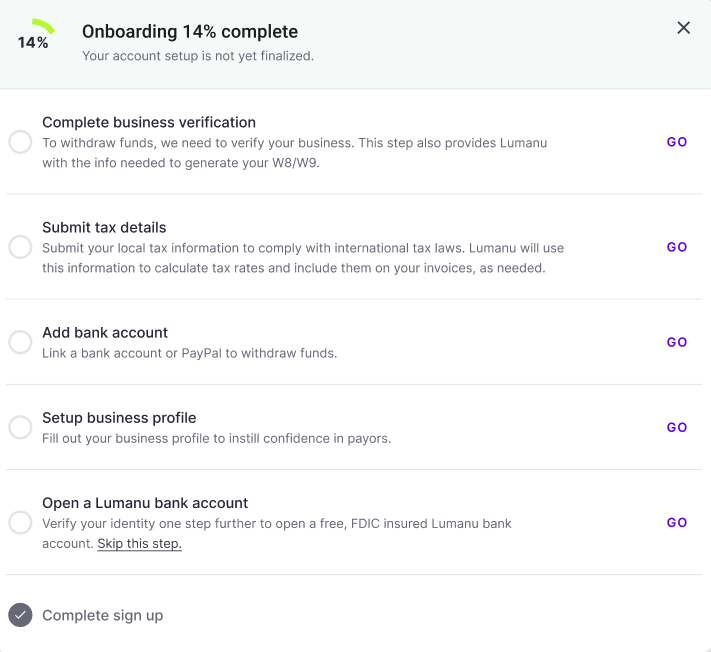
Task: Toggle the Add bank account circle
Action: coord(20,342)
